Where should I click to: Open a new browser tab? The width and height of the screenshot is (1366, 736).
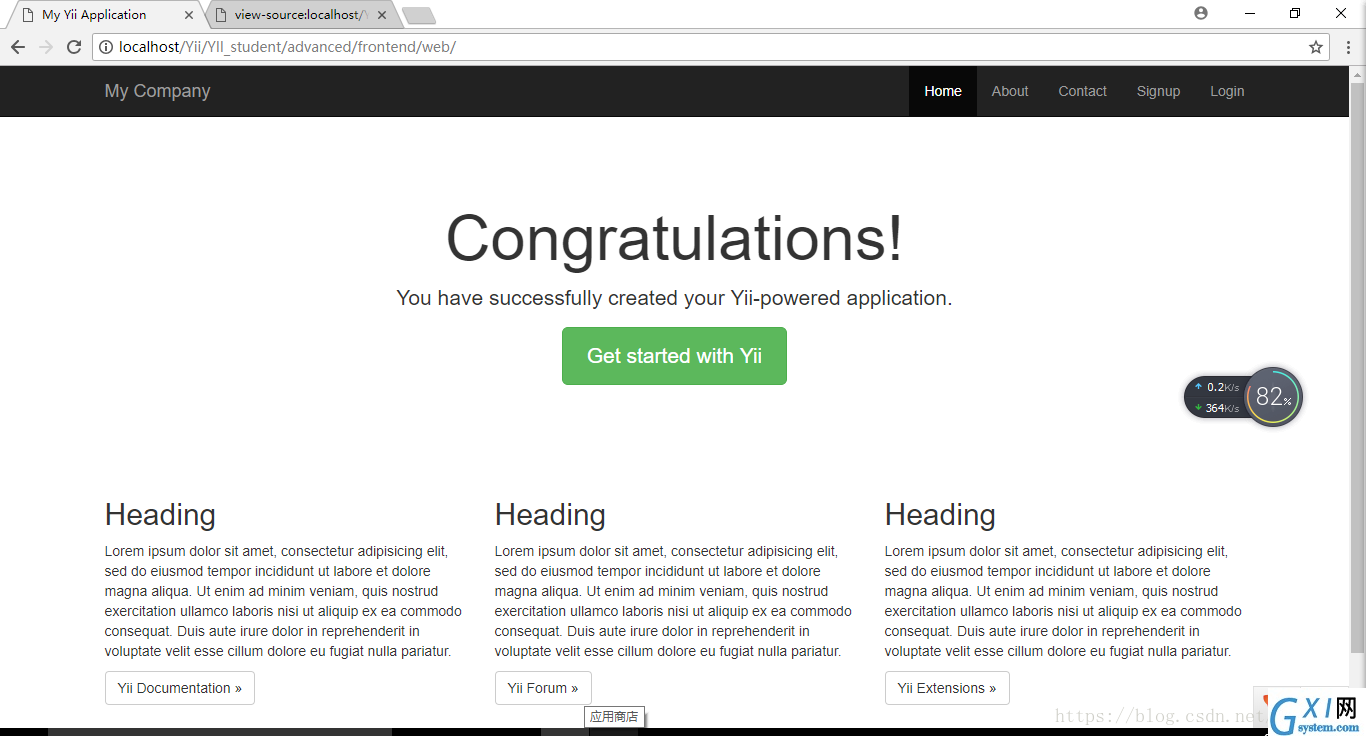point(418,15)
